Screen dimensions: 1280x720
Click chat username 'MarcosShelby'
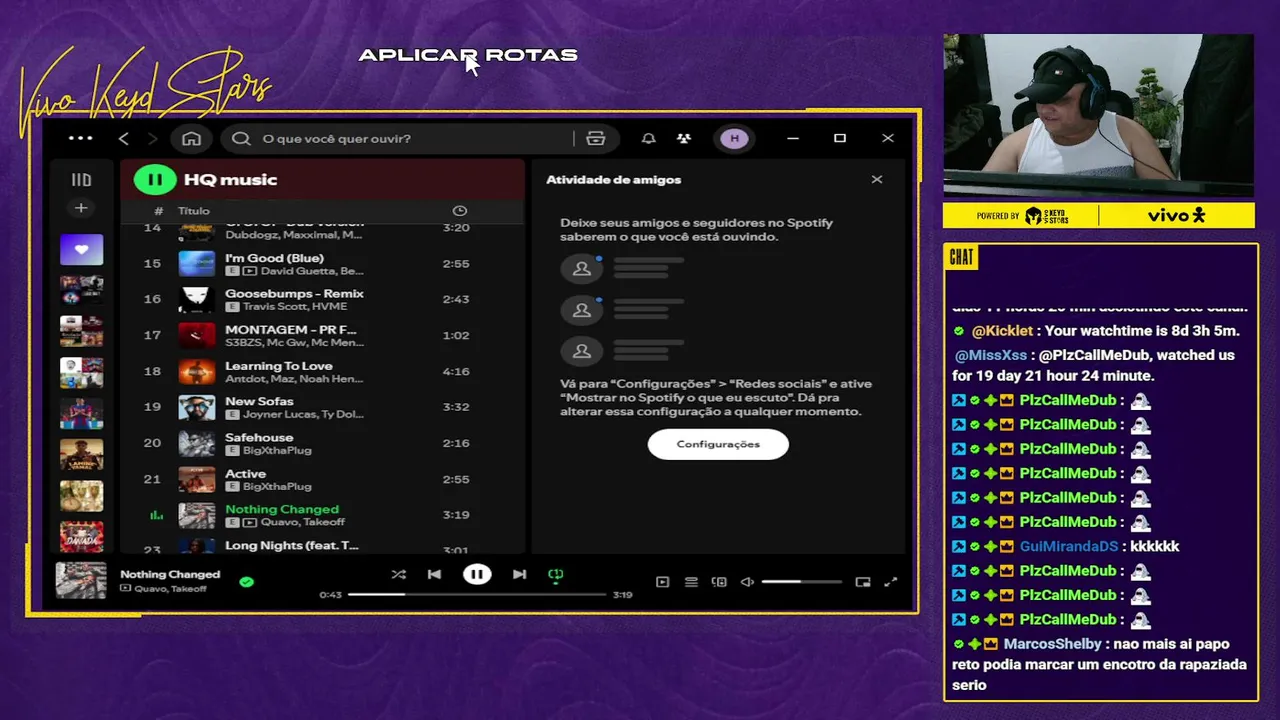click(1053, 644)
